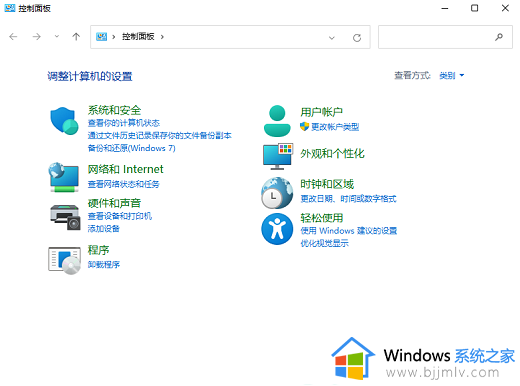This screenshot has width=520, height=386.
Task: Maximize the Control Panel window
Action: [x=474, y=8]
